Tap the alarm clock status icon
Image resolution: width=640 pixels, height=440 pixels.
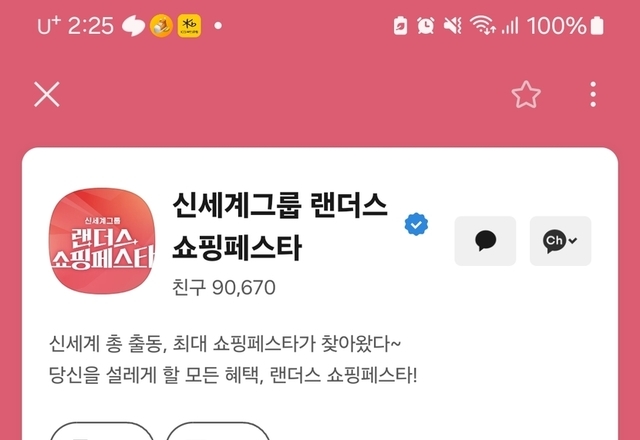pos(425,26)
